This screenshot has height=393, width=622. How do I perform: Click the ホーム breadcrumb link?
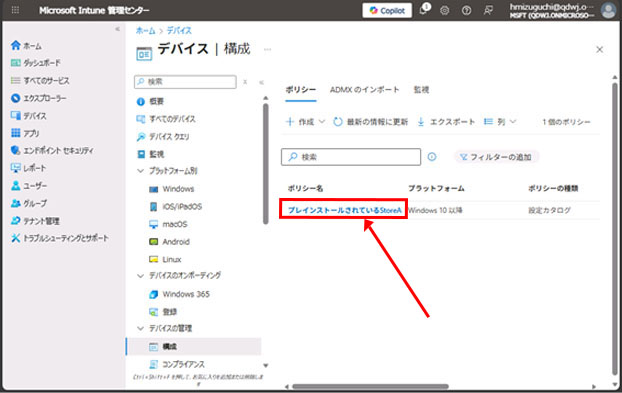[145, 31]
